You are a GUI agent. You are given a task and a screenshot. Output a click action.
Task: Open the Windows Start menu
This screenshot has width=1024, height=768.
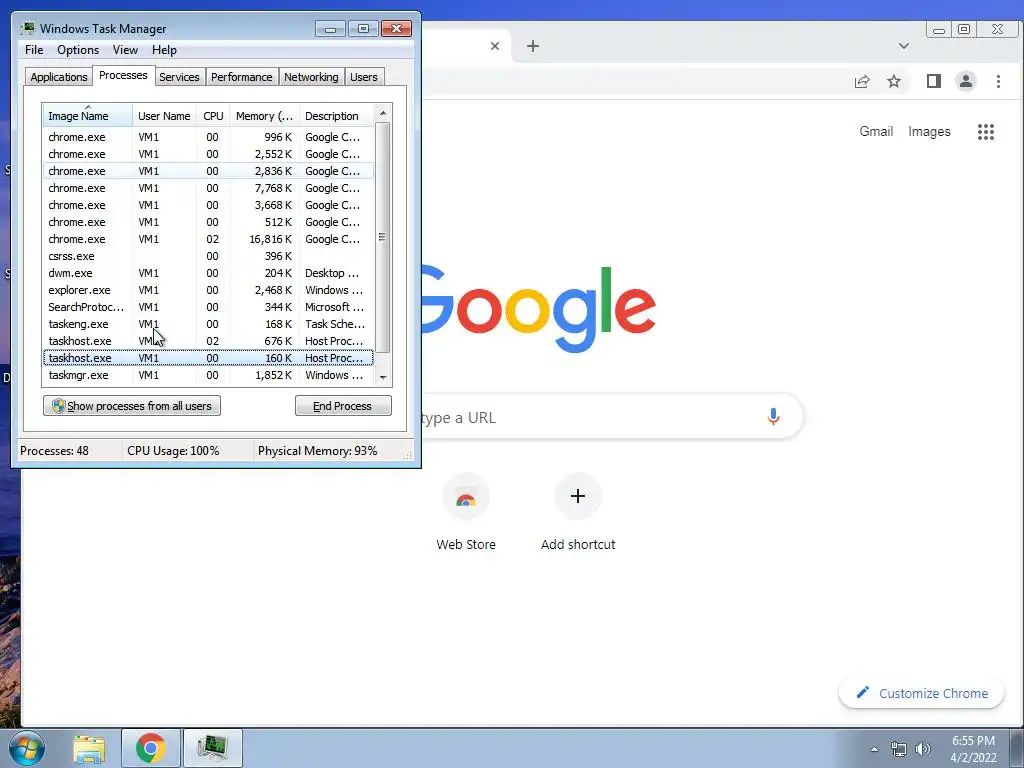(27, 748)
